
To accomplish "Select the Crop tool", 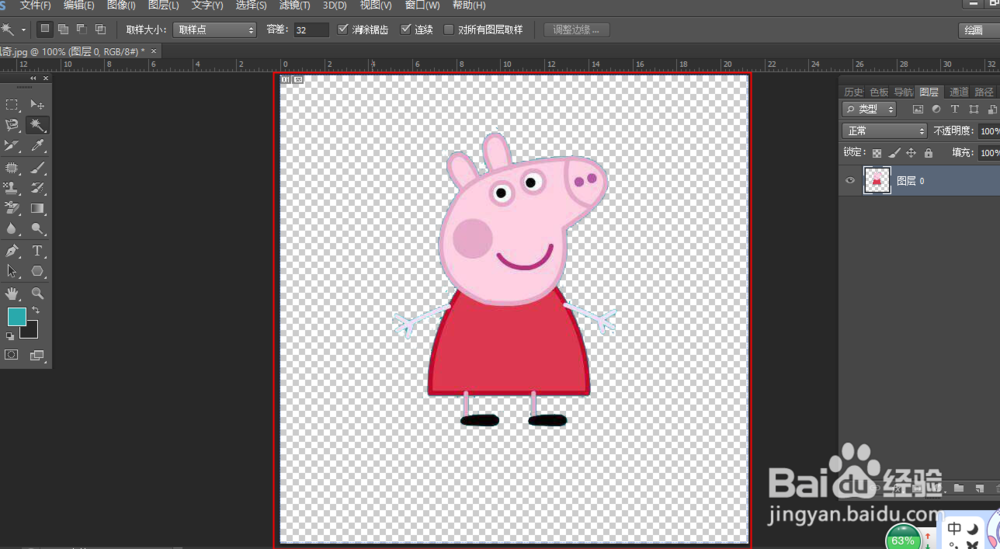I will point(11,146).
